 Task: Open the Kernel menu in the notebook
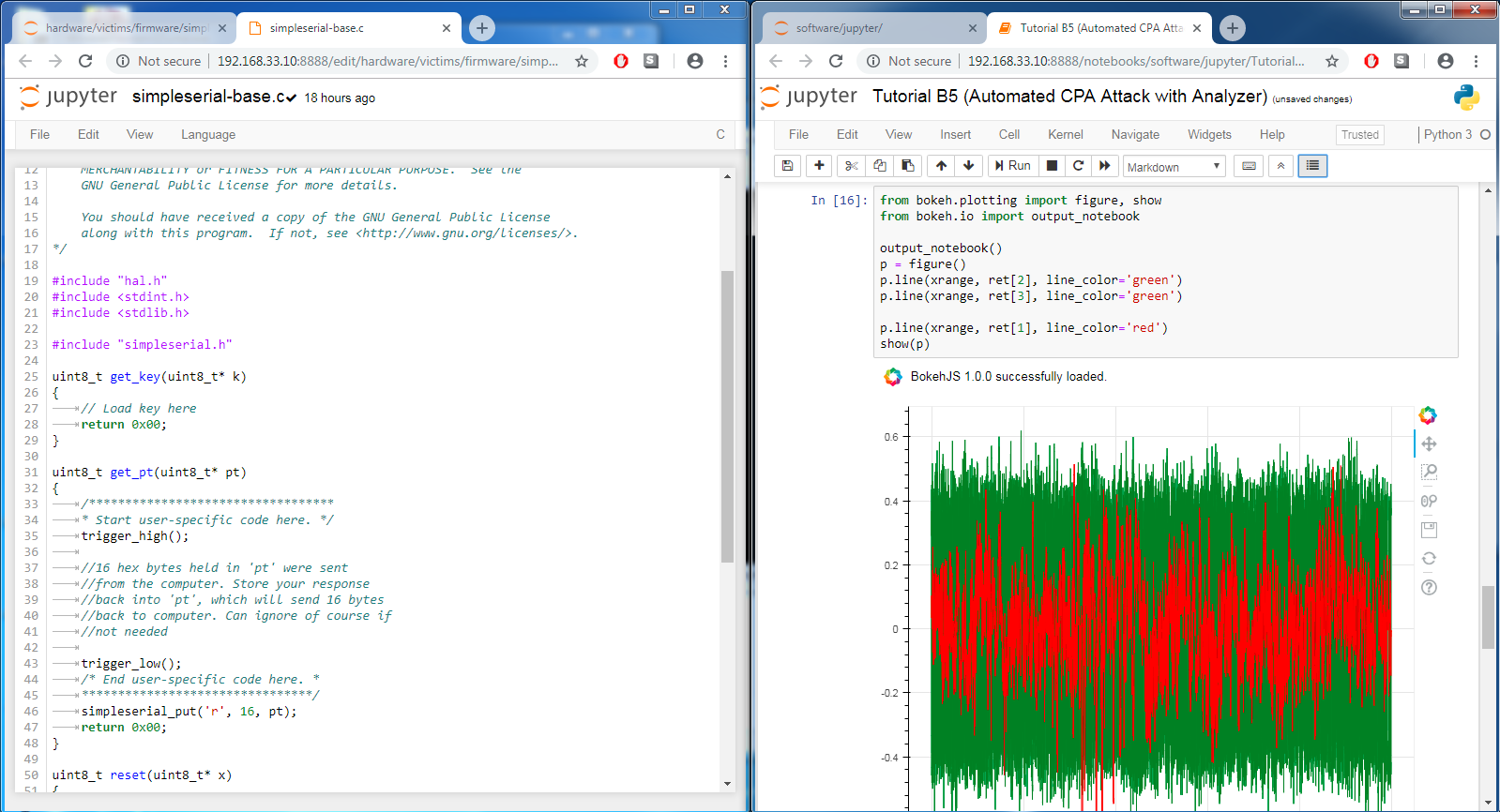pos(1065,135)
